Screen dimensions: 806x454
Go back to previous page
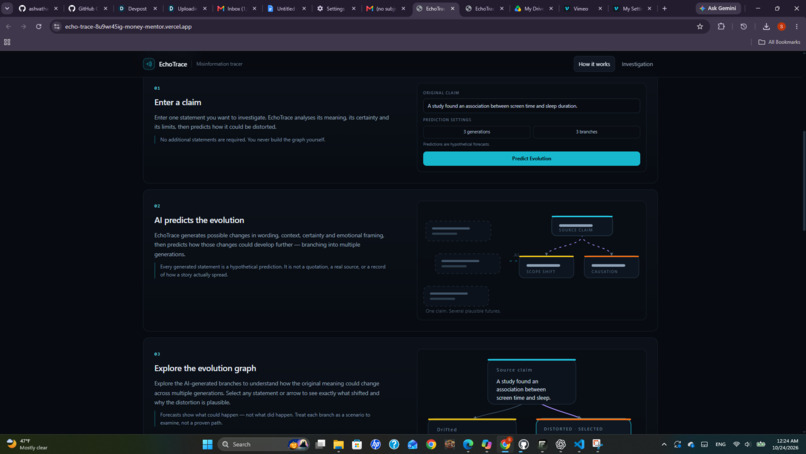point(9,27)
